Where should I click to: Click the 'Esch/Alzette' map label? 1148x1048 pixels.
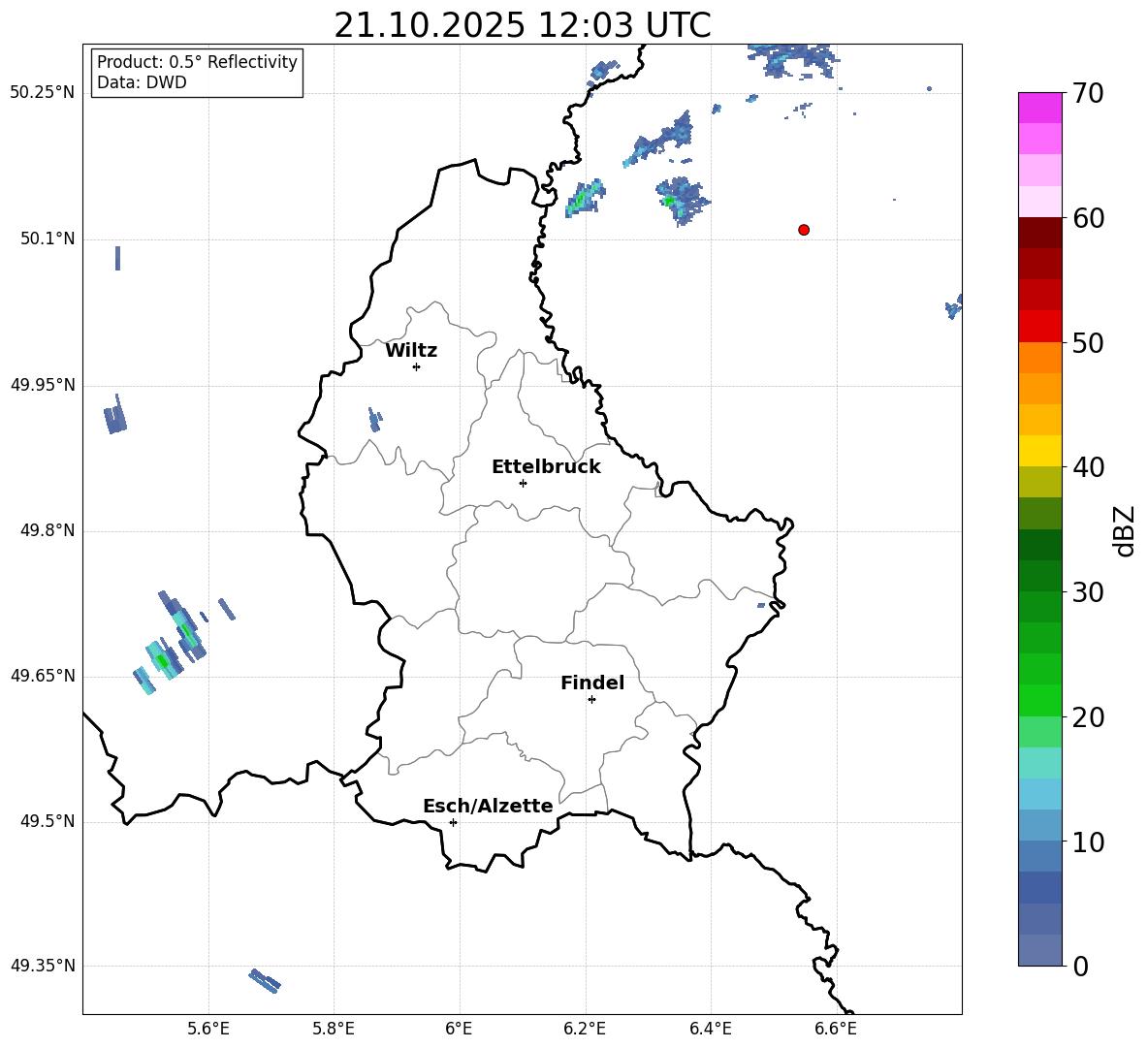489,807
